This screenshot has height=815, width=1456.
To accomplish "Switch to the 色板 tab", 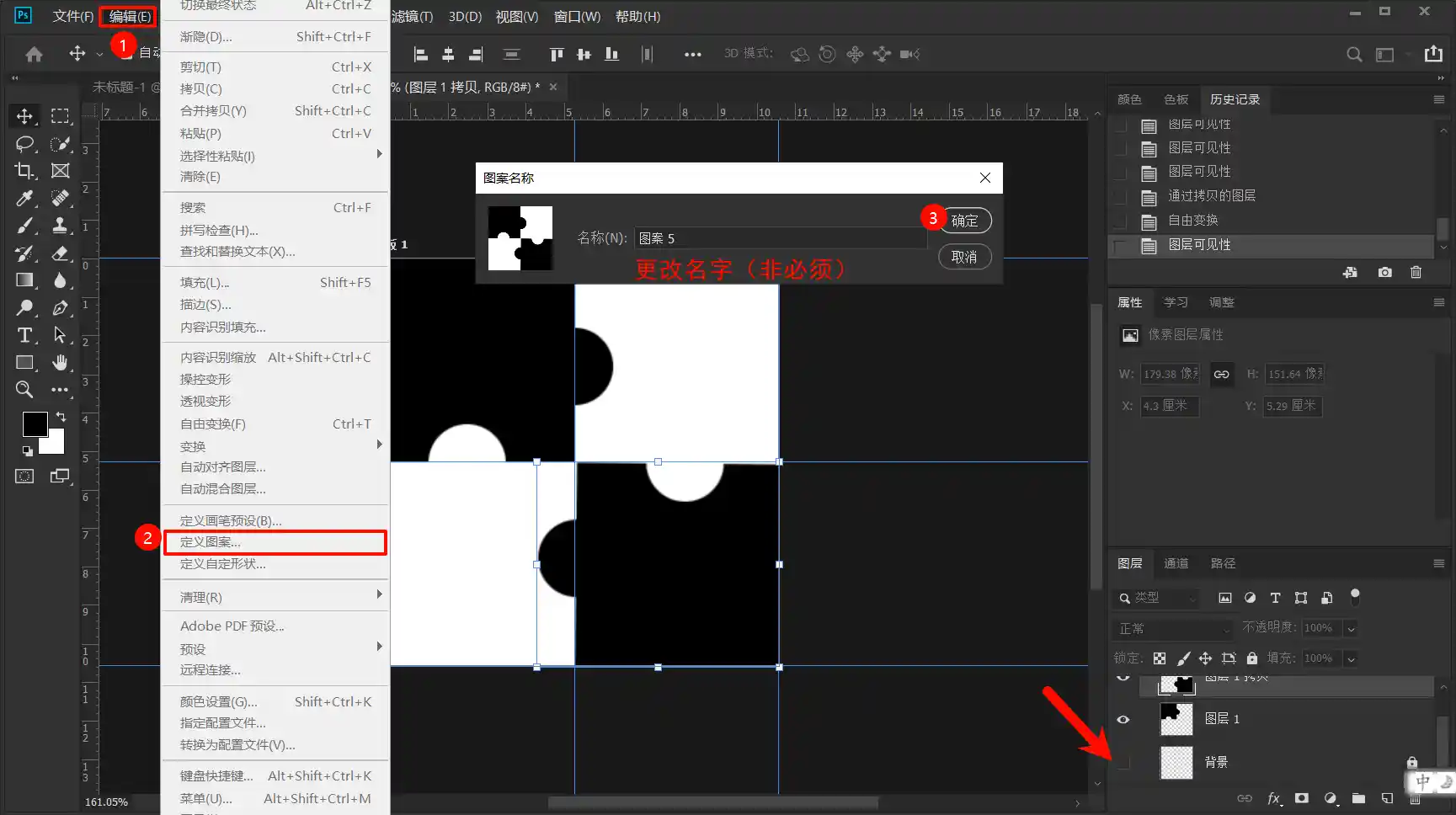I will point(1176,99).
